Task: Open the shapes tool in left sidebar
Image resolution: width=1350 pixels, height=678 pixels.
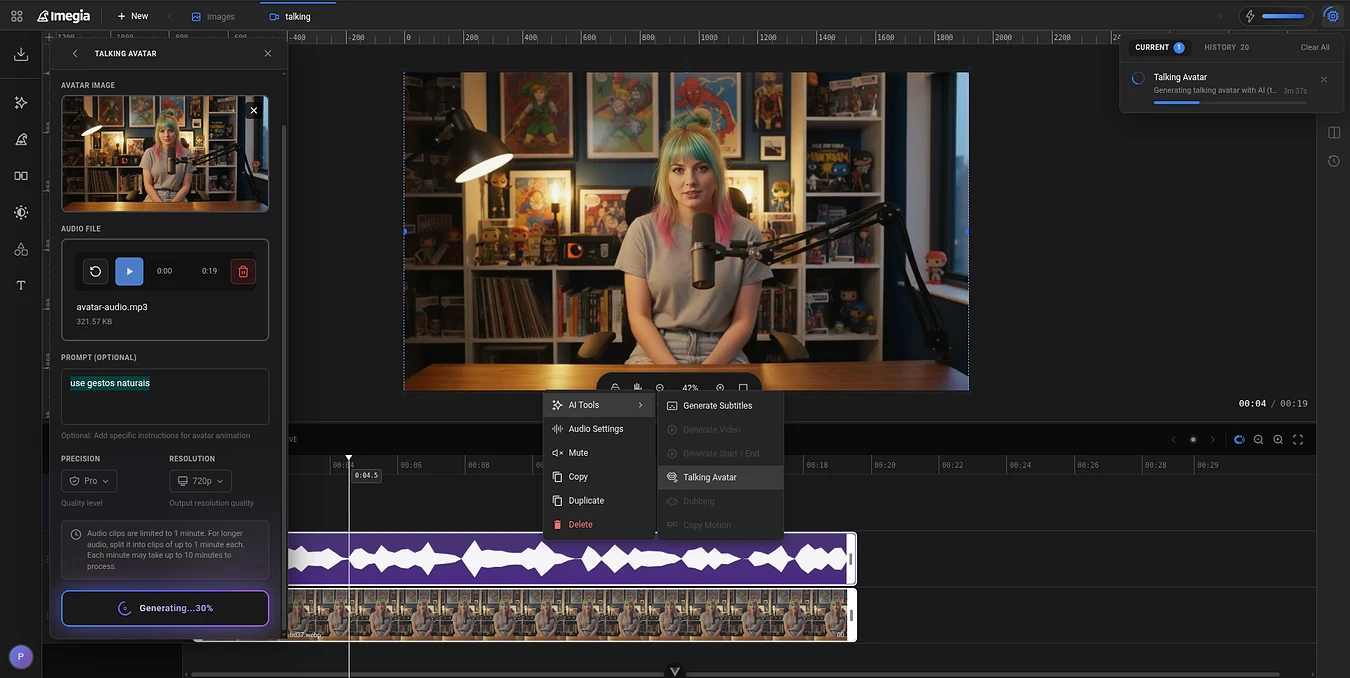Action: (x=21, y=249)
